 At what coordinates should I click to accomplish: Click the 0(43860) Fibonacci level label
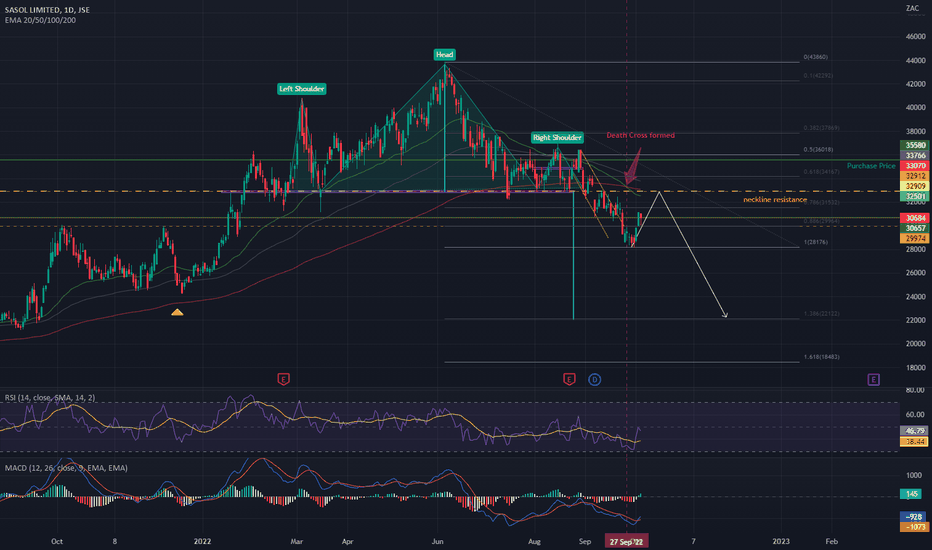pos(816,57)
